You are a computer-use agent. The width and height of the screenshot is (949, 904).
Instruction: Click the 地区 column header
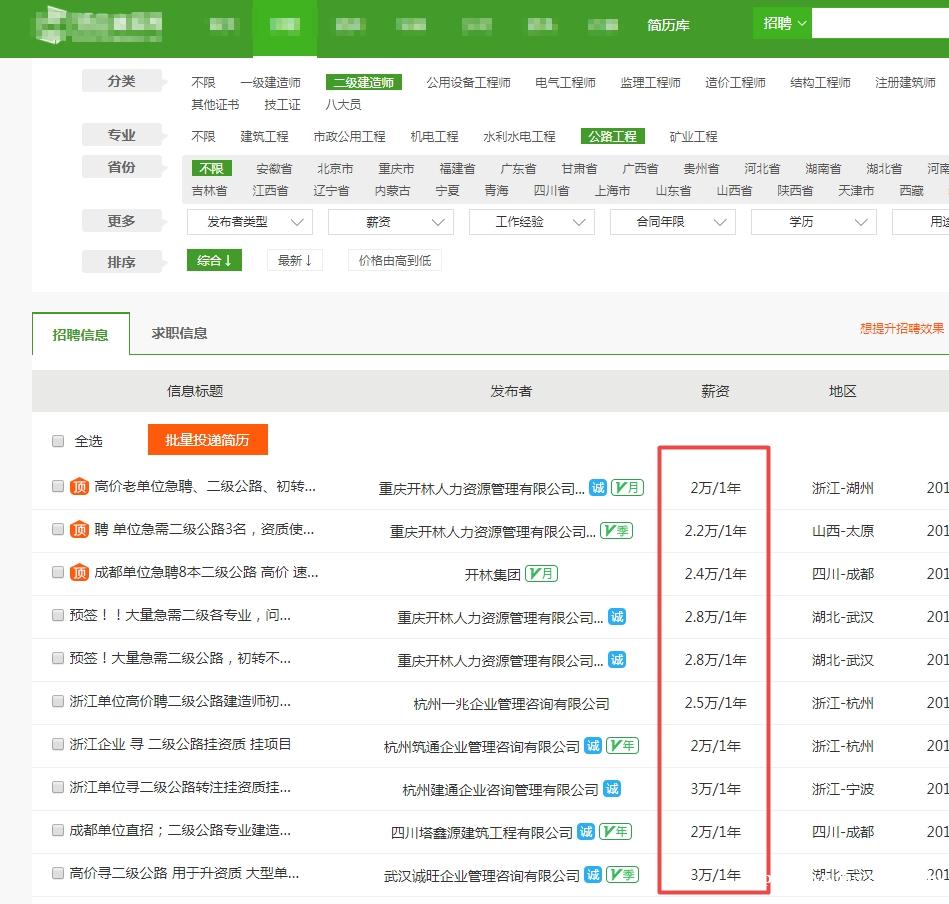842,391
